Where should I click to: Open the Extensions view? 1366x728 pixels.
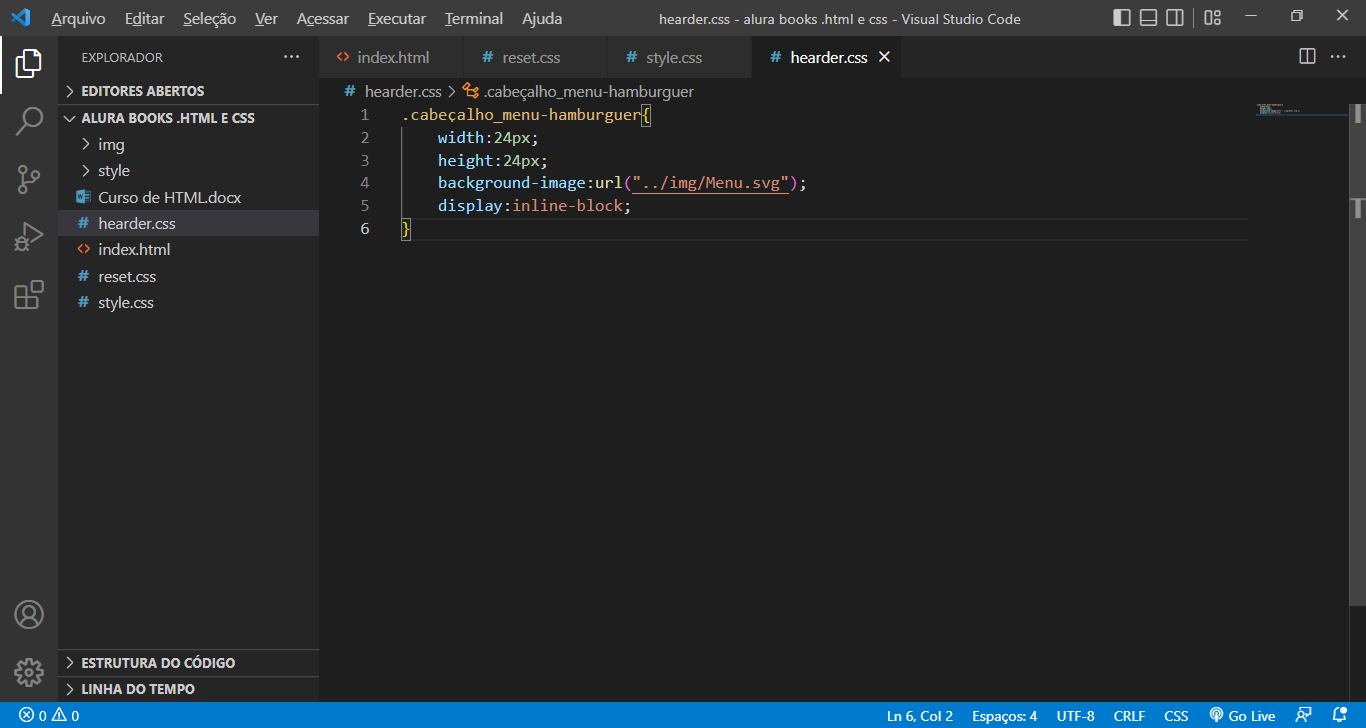coord(28,295)
